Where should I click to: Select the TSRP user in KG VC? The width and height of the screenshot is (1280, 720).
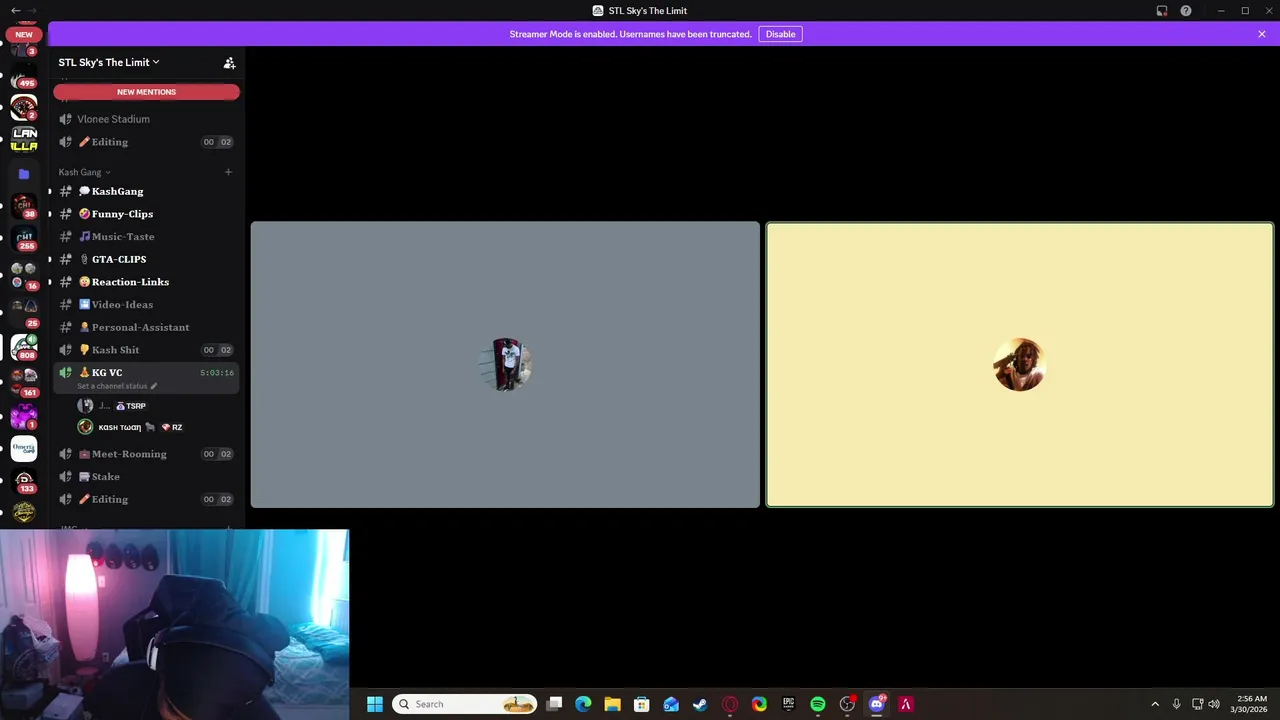[146, 406]
